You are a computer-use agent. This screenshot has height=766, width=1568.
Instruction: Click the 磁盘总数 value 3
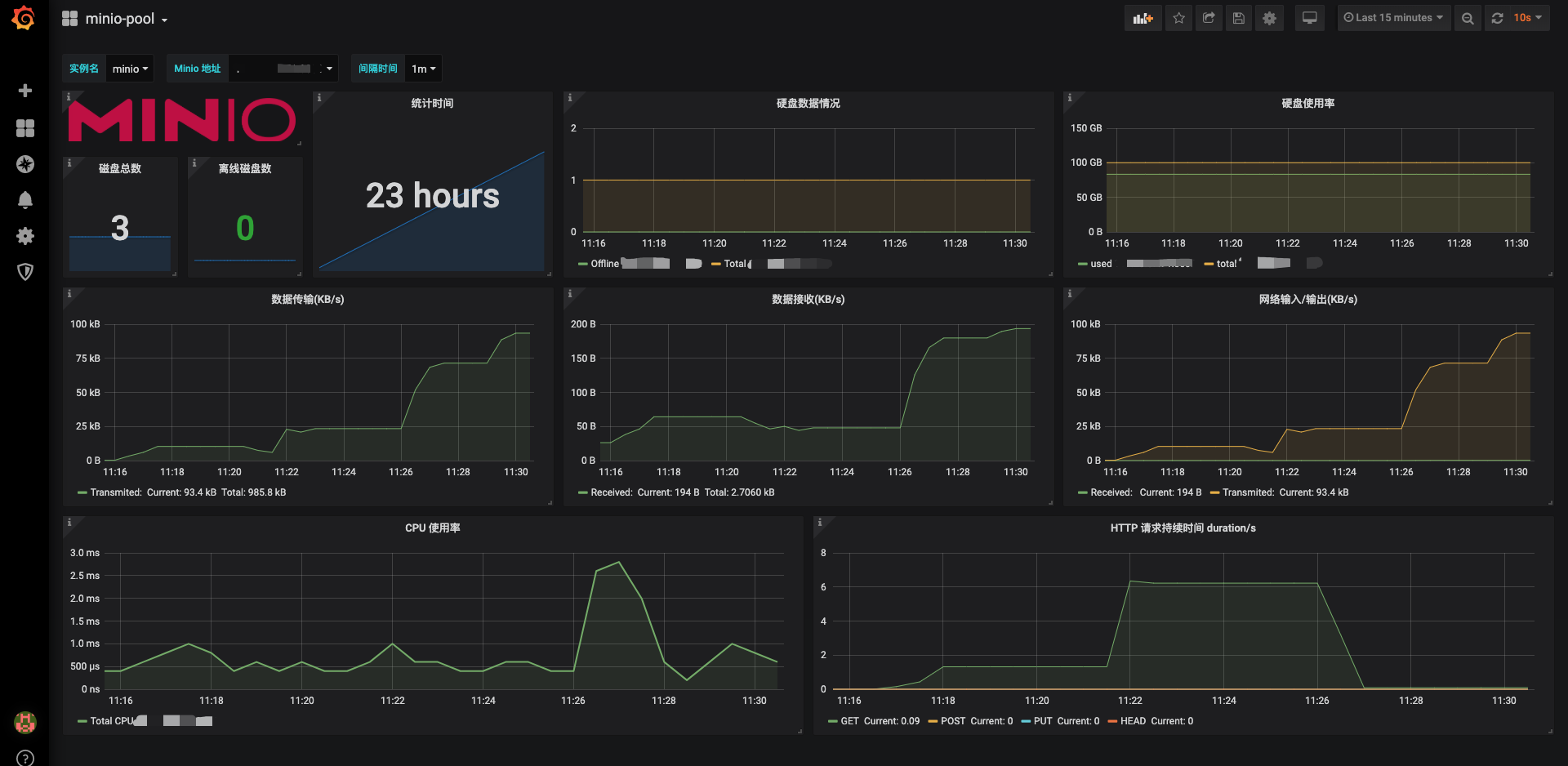pyautogui.click(x=120, y=228)
